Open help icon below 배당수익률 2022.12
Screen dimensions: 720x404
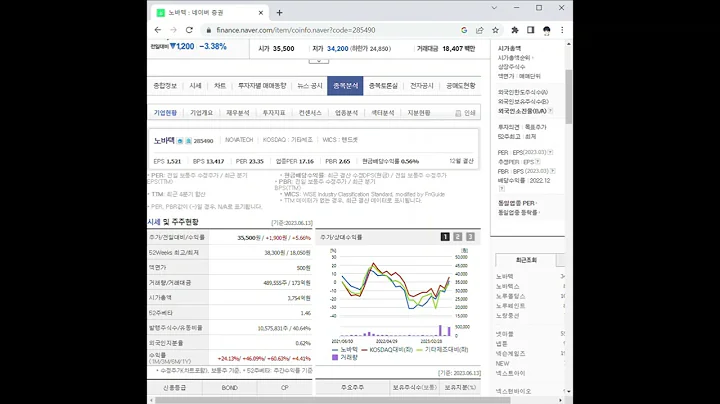(x=501, y=188)
